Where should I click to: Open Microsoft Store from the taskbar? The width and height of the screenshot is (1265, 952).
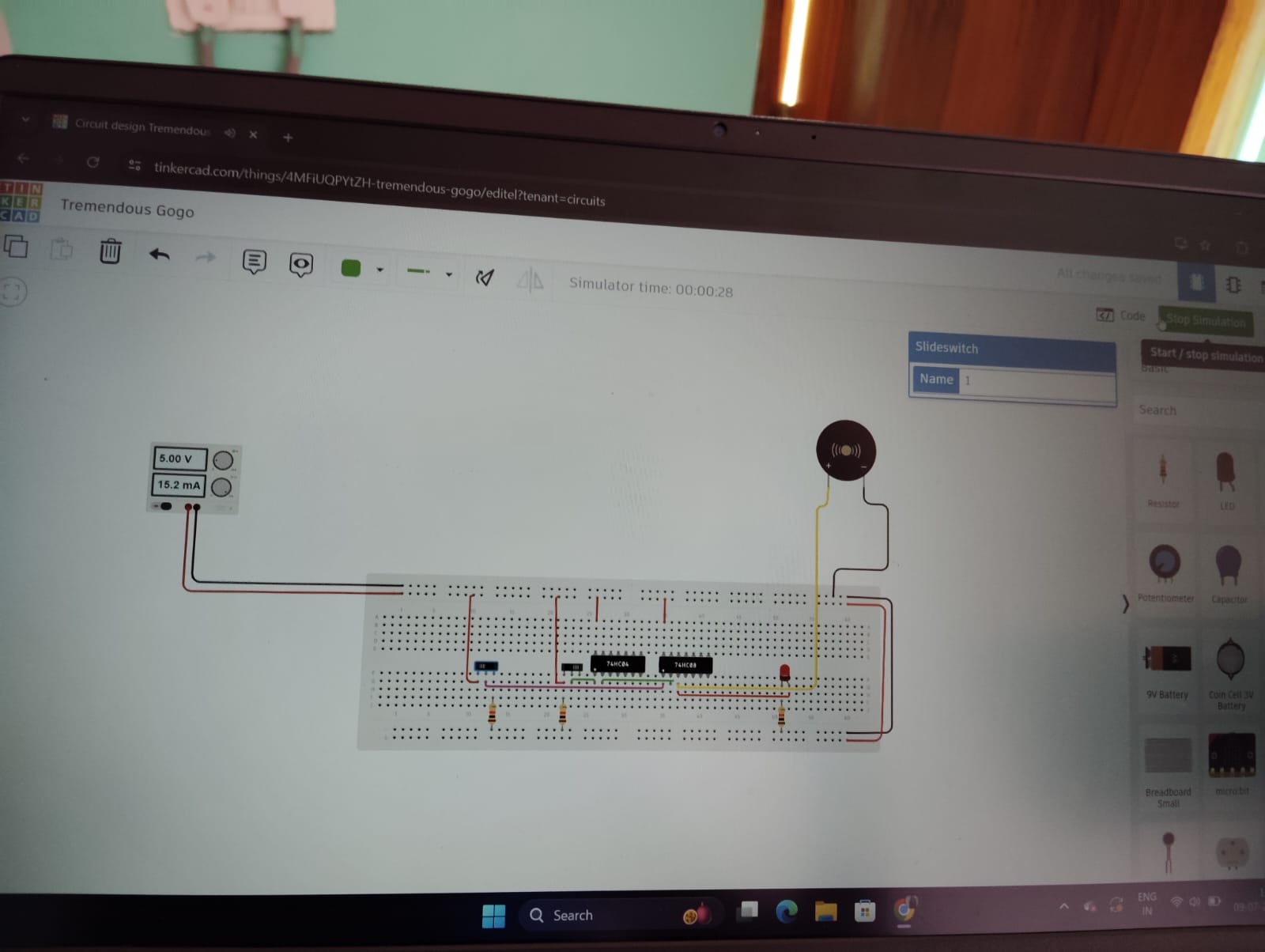[x=865, y=912]
